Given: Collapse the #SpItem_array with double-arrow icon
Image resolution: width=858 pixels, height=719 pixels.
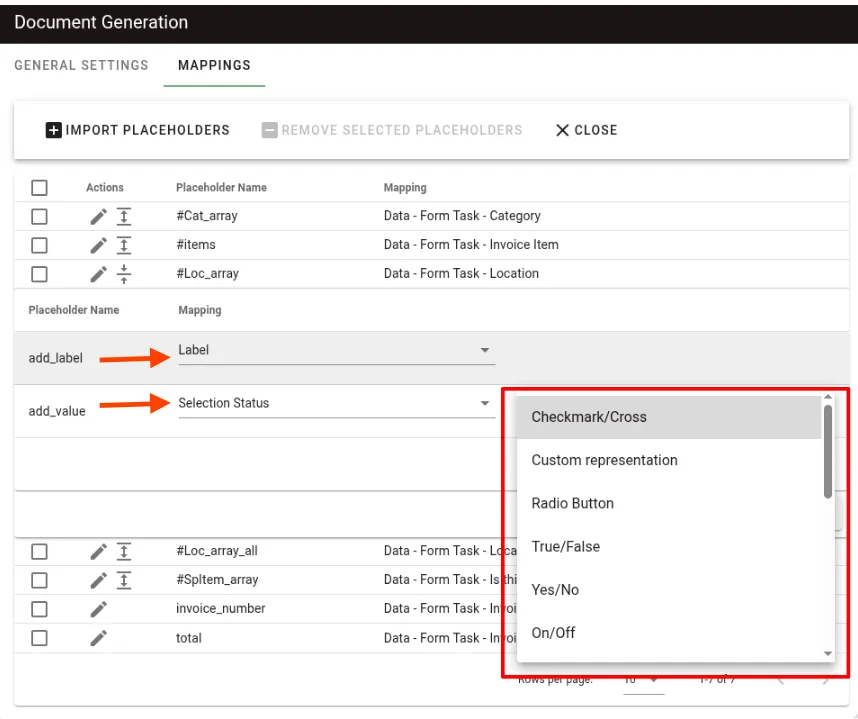Looking at the screenshot, I should [x=124, y=579].
